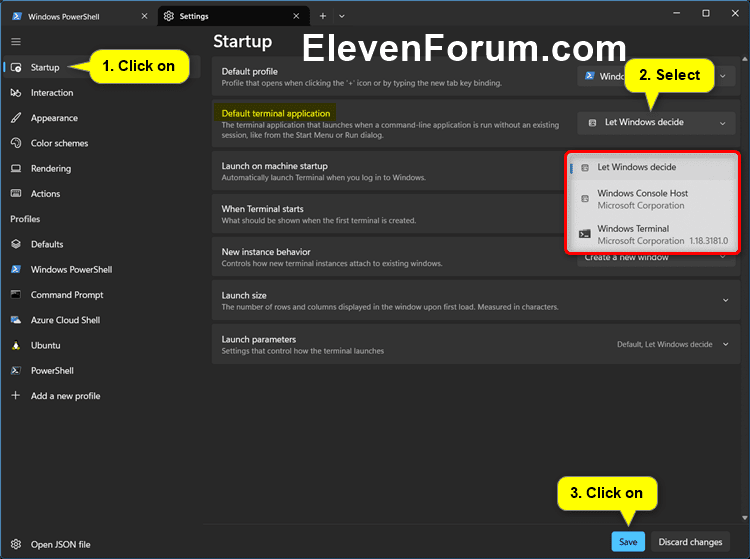Click the Save button
750x559 pixels.
click(x=628, y=541)
